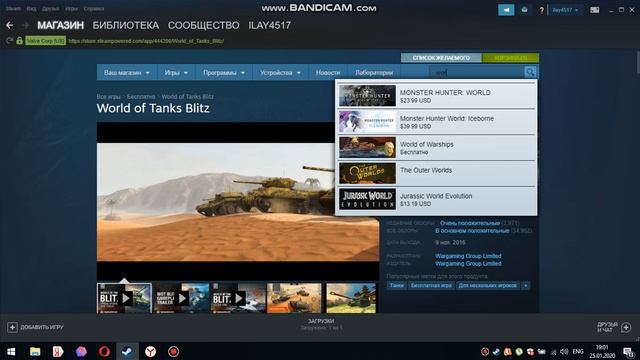
Task: Open the Друзья menu
Action: coord(51,9)
